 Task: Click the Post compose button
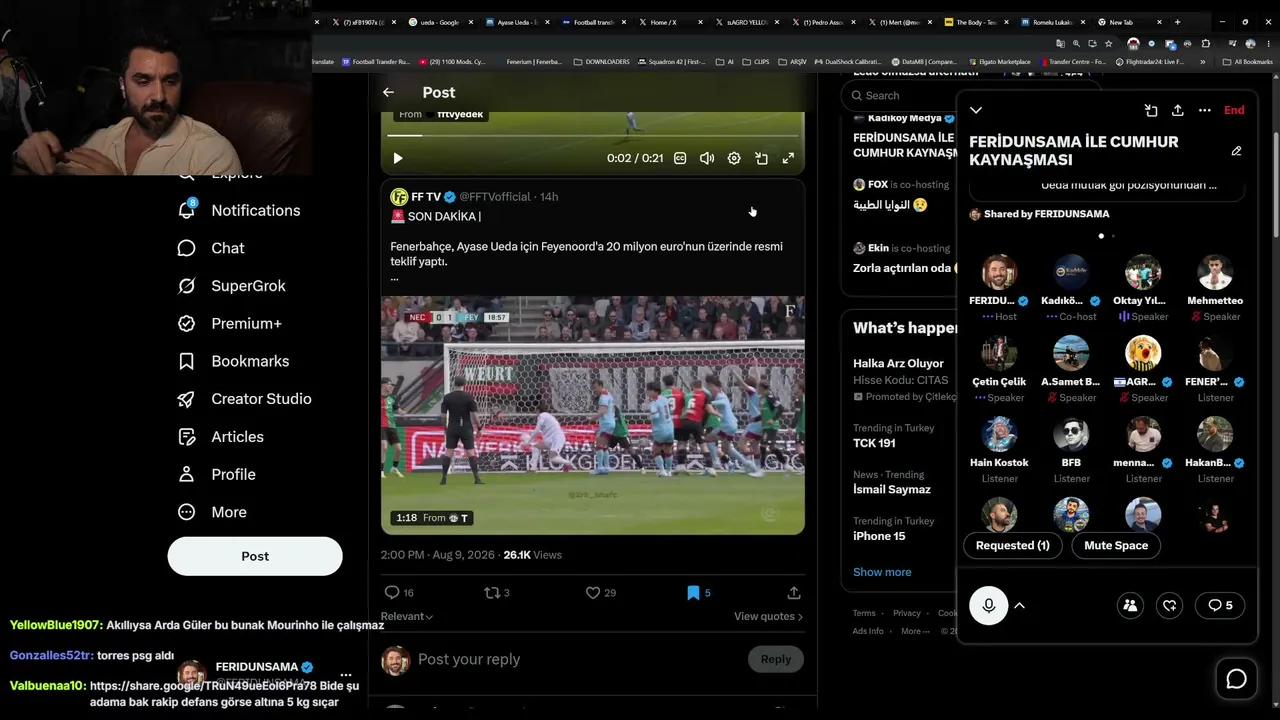click(x=255, y=556)
